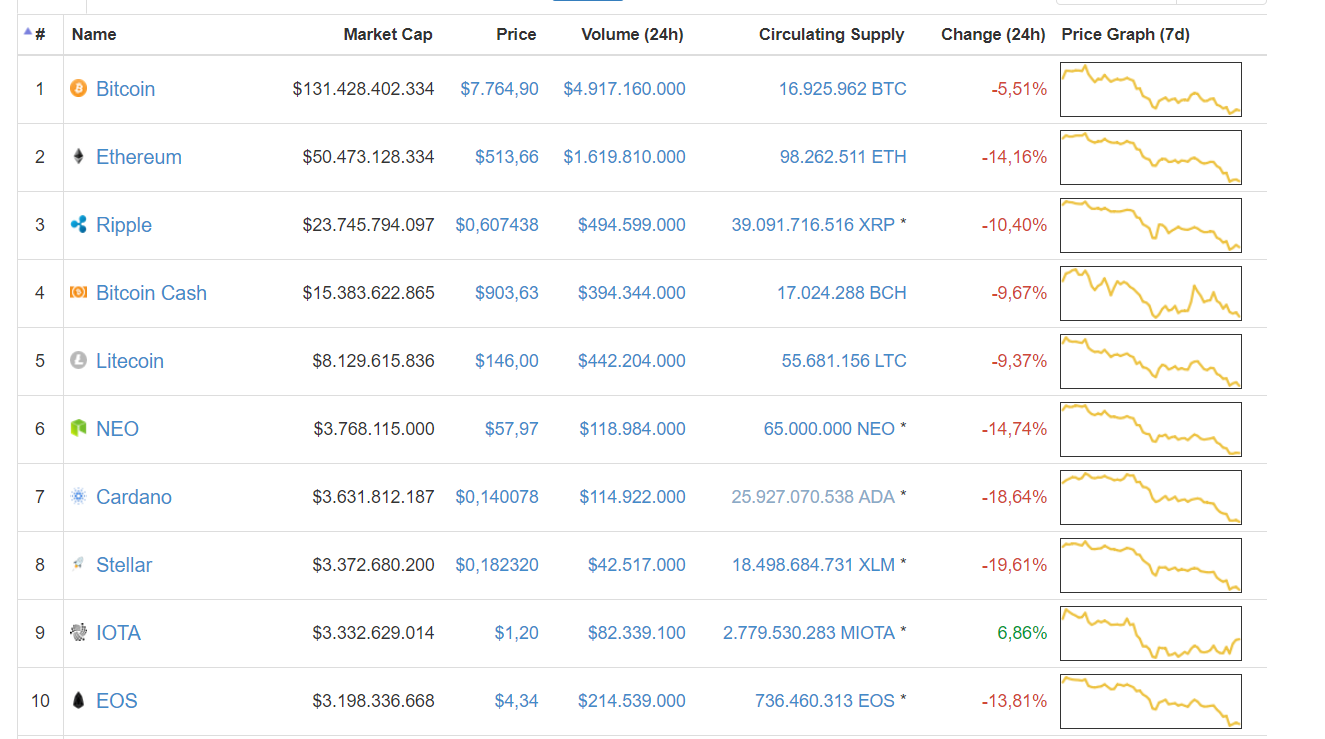Click Ethereum's price value $513,66
The height and width of the screenshot is (739, 1325).
click(x=506, y=157)
